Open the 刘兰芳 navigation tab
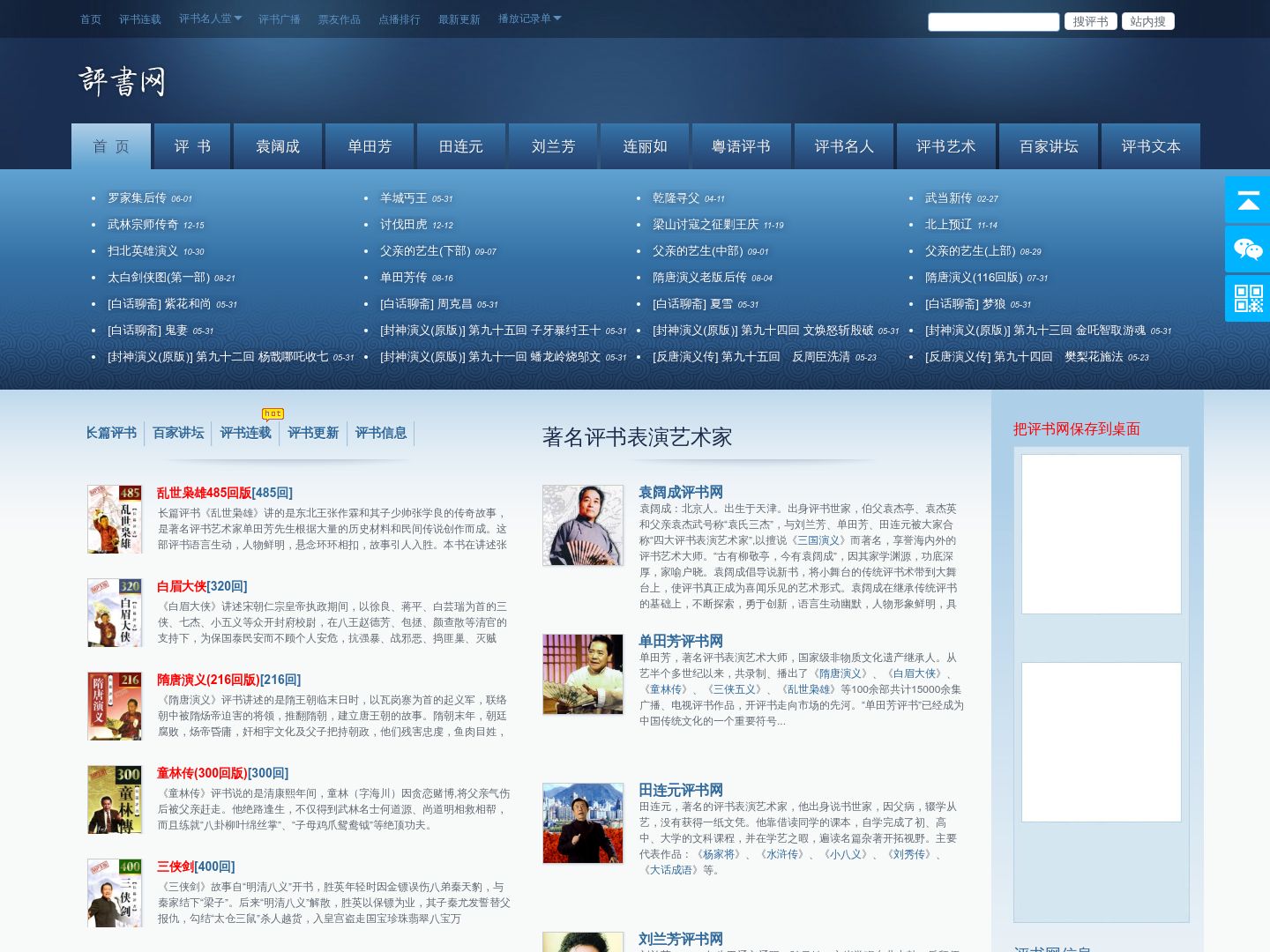This screenshot has height=952, width=1270. 553,146
